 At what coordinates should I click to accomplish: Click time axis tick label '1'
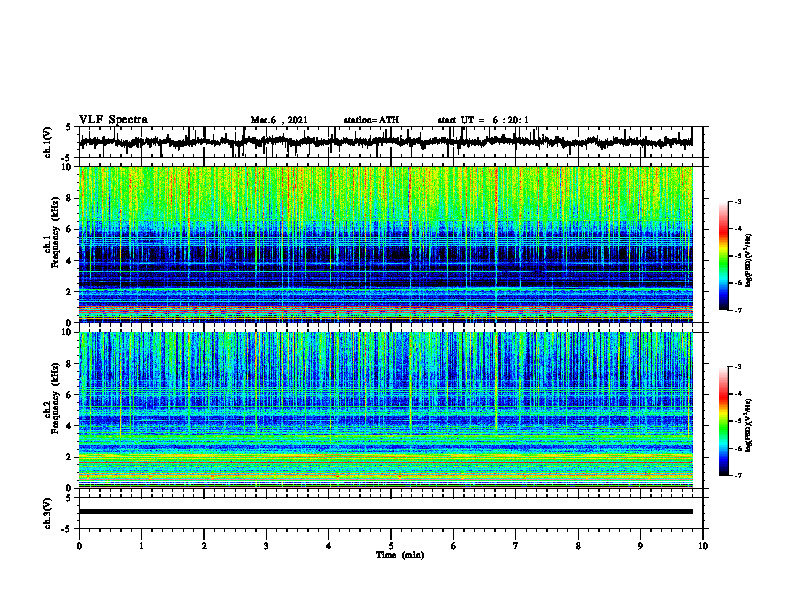coord(141,546)
